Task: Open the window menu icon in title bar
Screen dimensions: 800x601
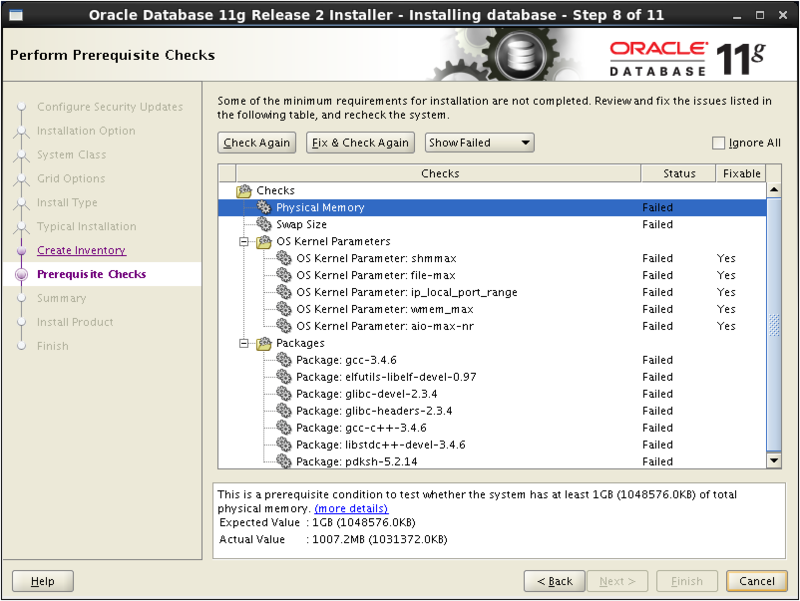Action: click(16, 15)
